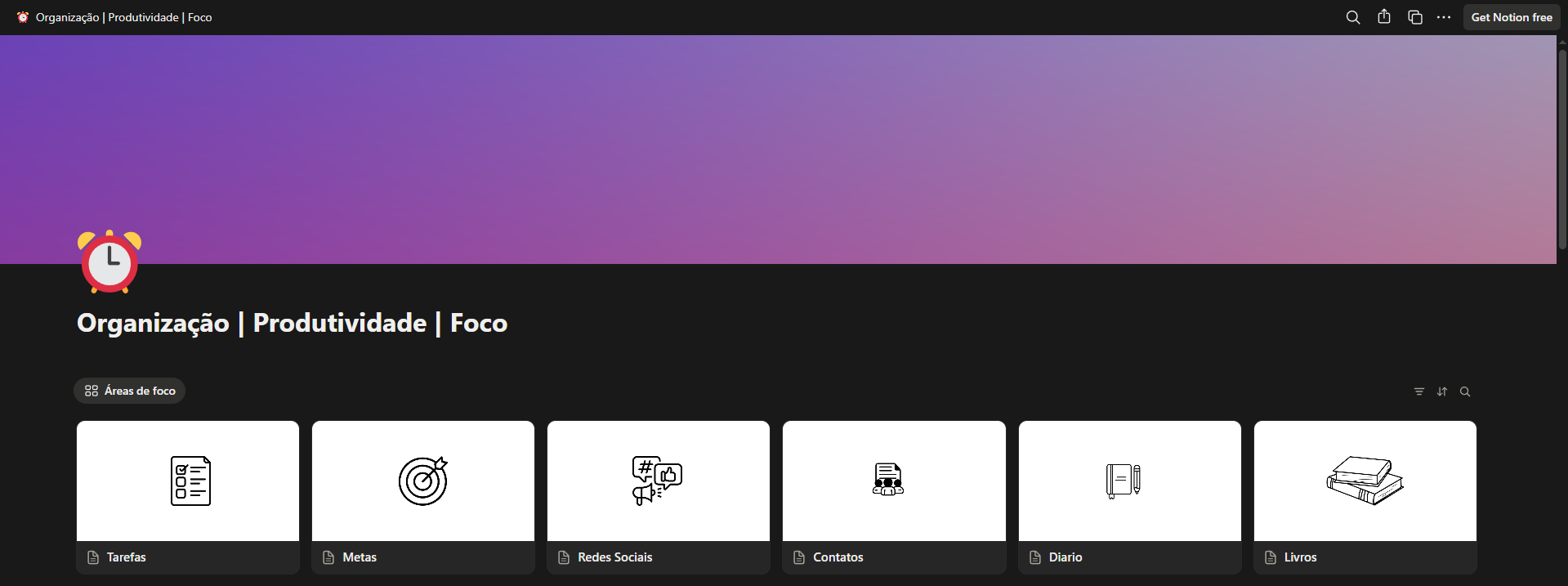The width and height of the screenshot is (1568, 586).
Task: Click the purple gradient cover image
Action: pos(776,147)
